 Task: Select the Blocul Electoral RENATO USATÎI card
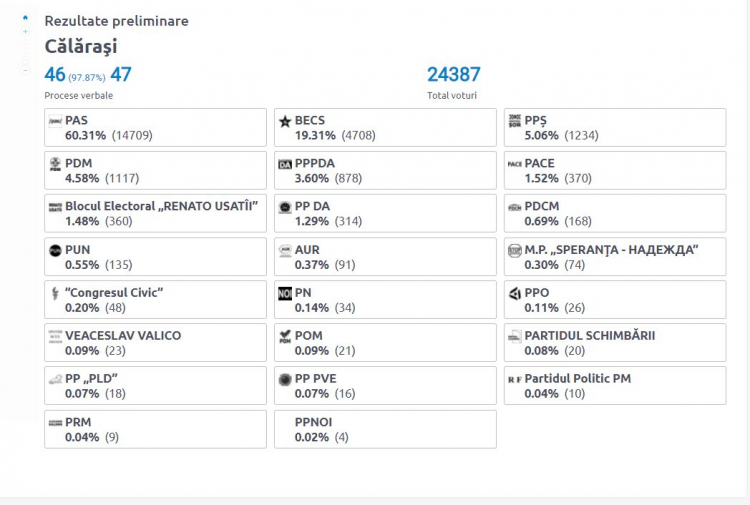point(155,214)
